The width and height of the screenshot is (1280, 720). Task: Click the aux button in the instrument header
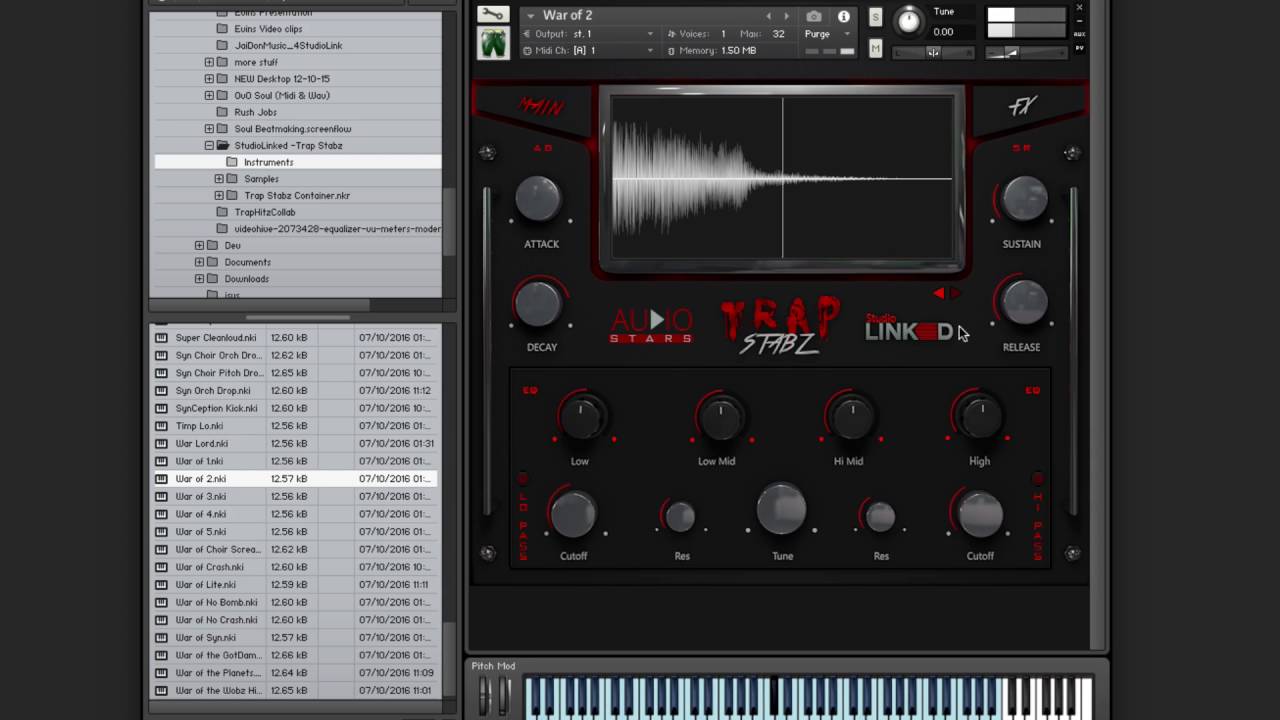tap(1079, 33)
